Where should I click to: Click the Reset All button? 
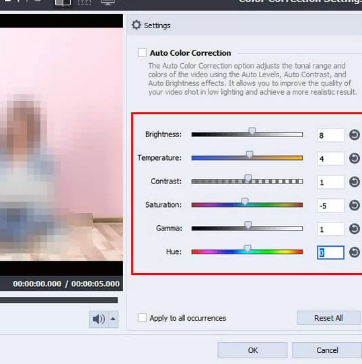click(x=329, y=318)
